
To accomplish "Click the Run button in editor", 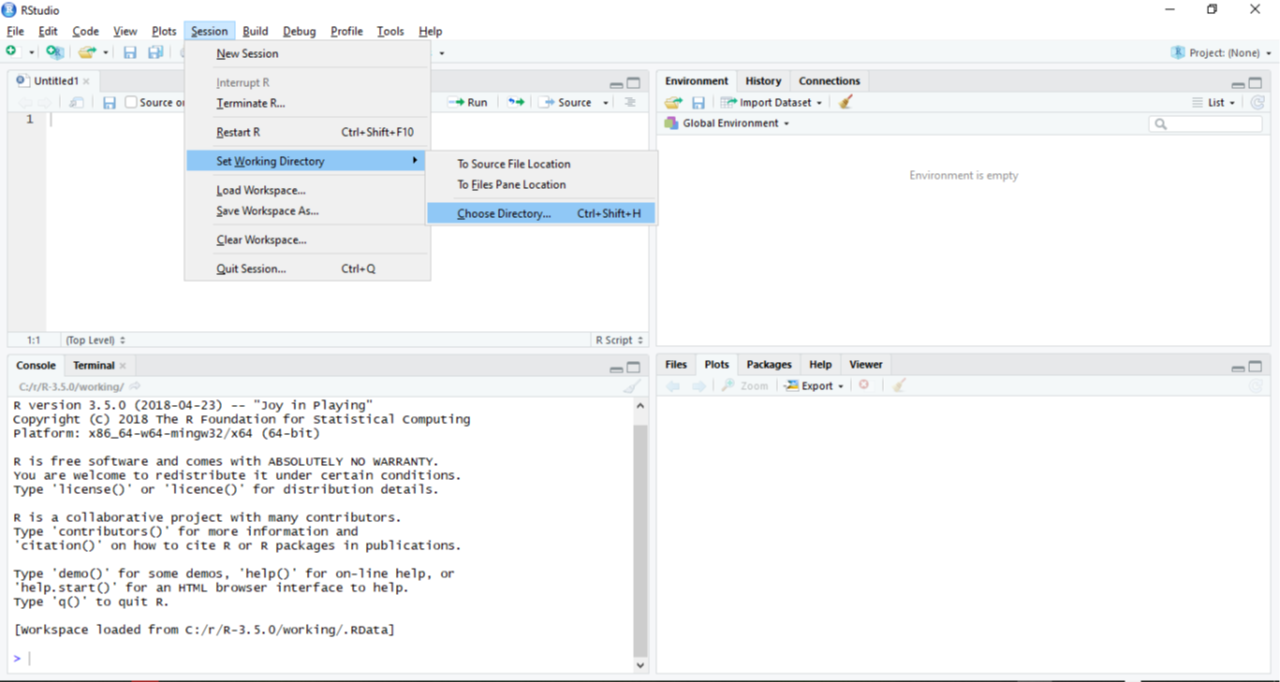I will pos(468,102).
